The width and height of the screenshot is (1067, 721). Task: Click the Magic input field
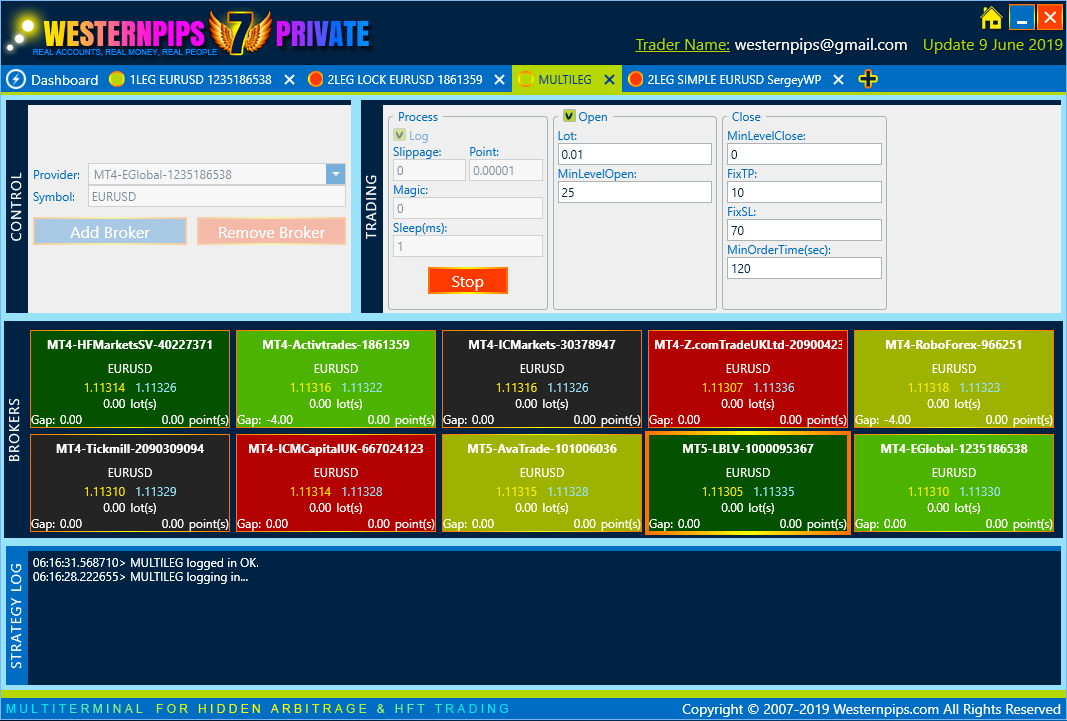click(467, 208)
